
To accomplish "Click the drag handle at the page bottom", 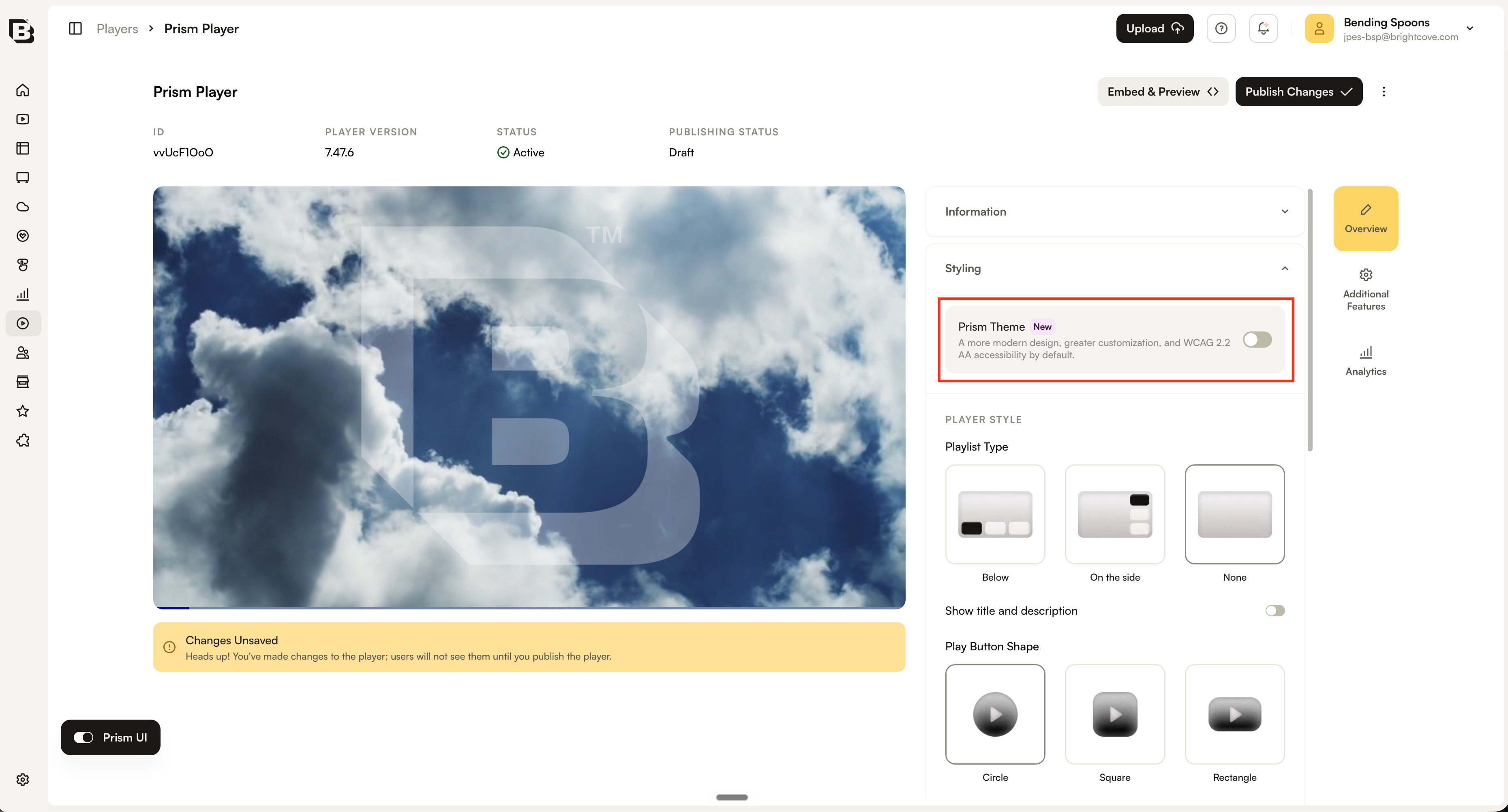I will click(732, 797).
